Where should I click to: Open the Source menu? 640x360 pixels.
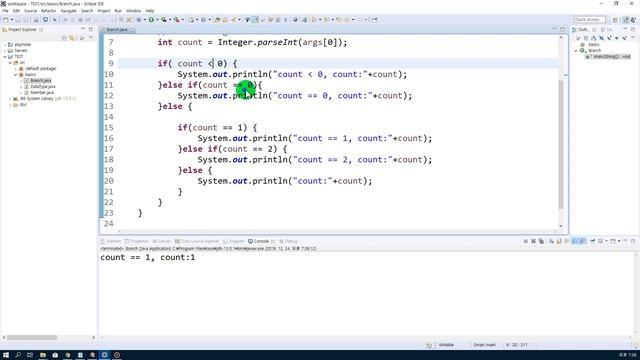30,11
